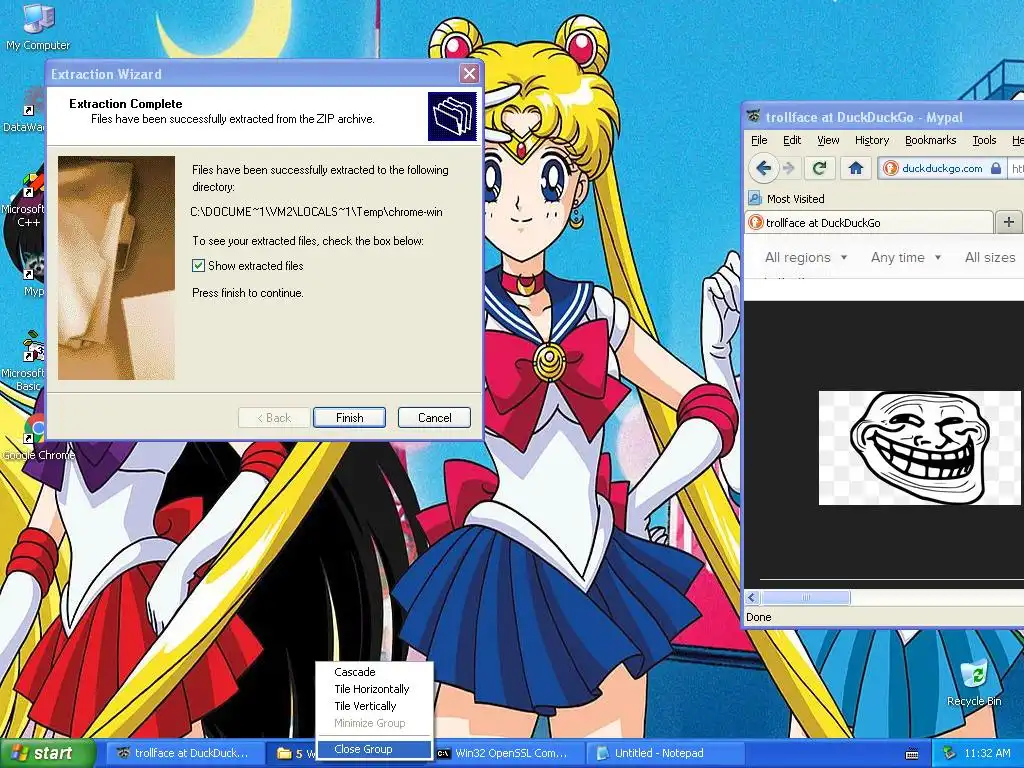Click Cancel in Extraction Wizard

[434, 417]
